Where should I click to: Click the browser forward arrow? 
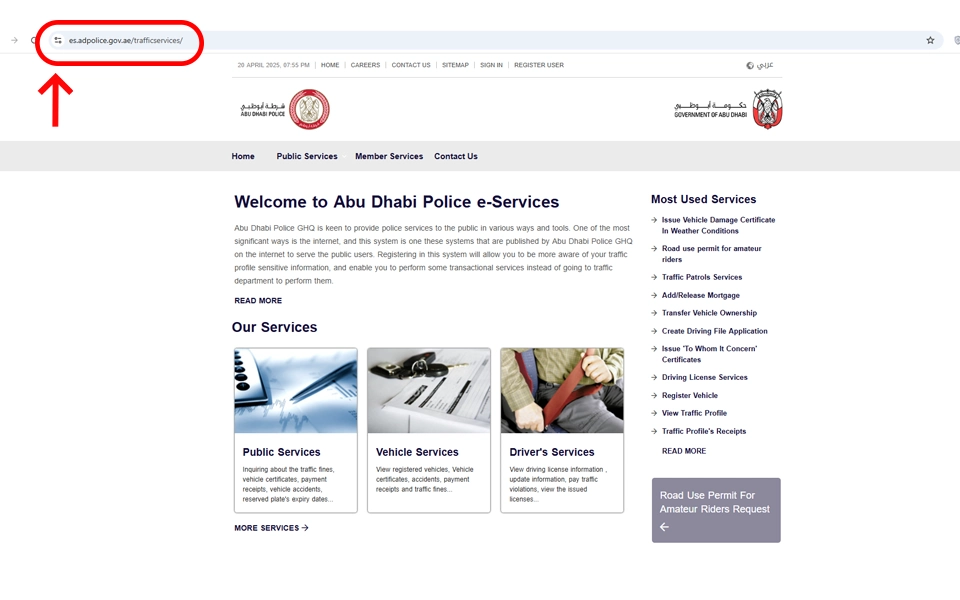(x=14, y=40)
